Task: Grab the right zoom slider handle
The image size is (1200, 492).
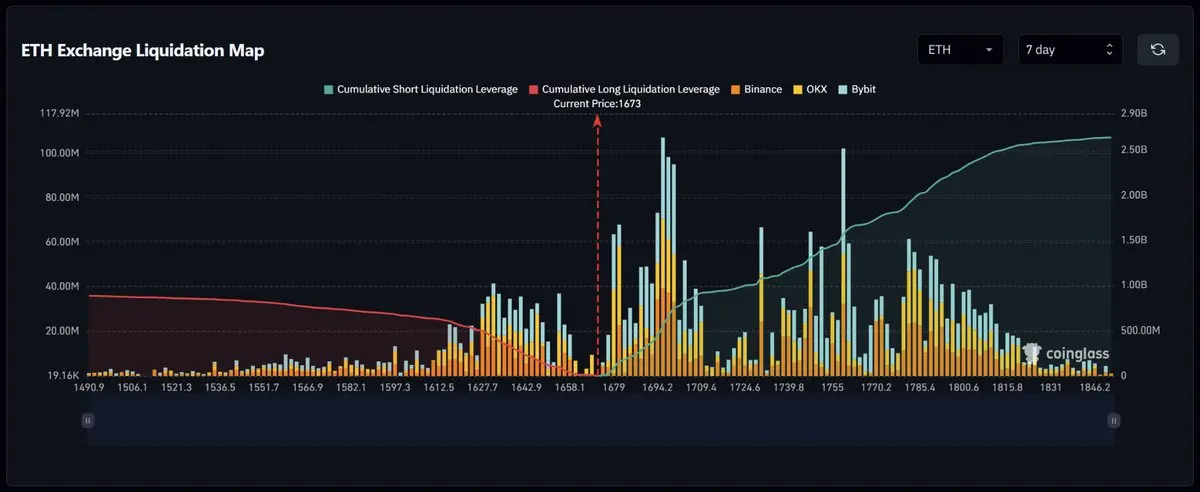Action: (x=1113, y=422)
